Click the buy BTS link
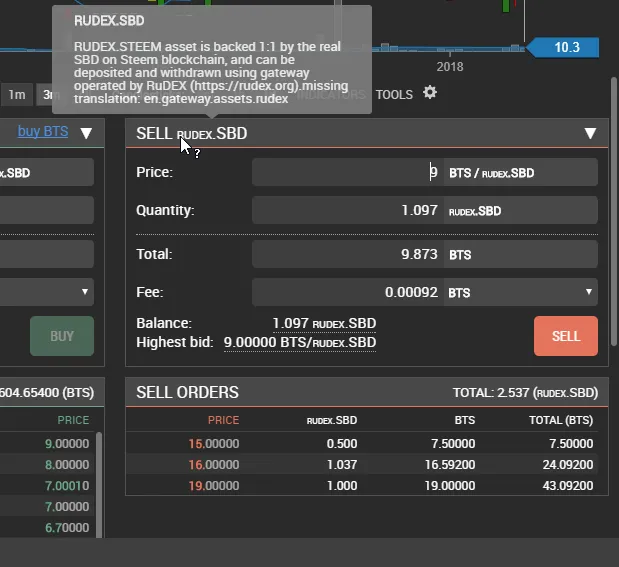 coord(43,131)
